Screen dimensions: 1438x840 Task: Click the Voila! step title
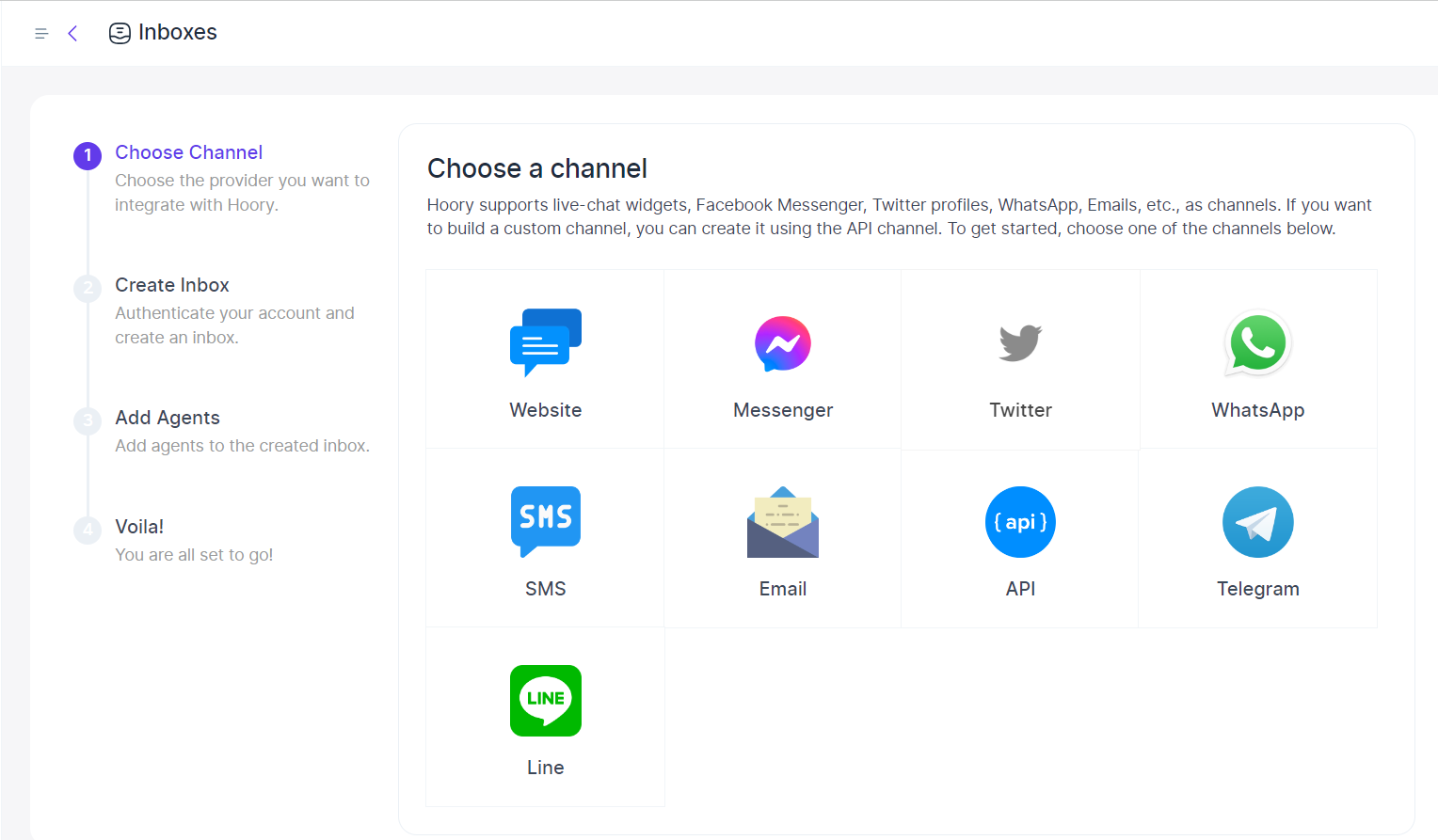click(x=139, y=527)
